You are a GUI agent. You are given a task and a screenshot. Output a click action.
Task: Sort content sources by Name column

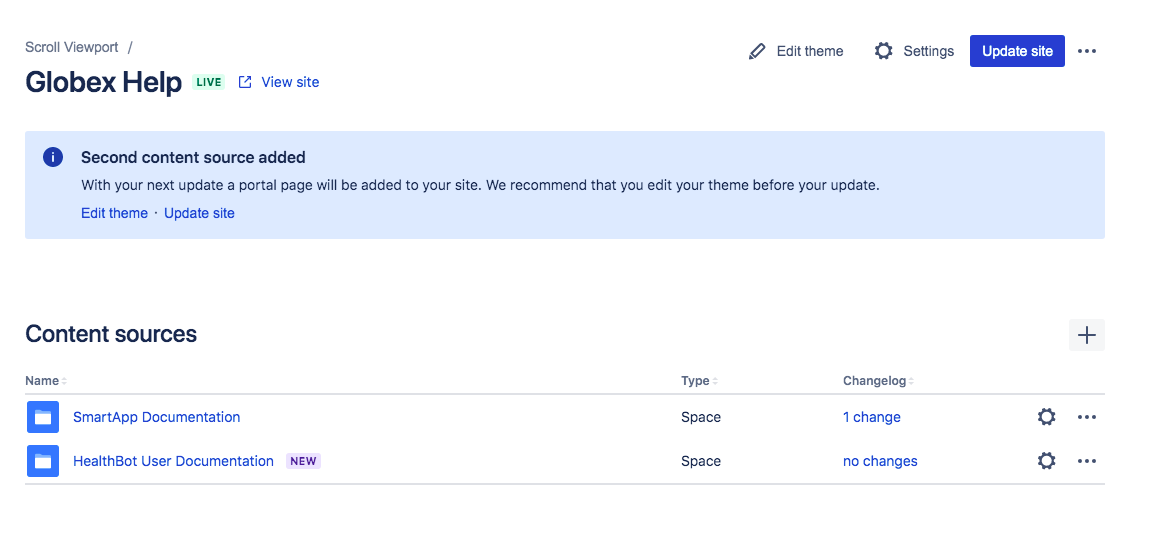click(45, 381)
